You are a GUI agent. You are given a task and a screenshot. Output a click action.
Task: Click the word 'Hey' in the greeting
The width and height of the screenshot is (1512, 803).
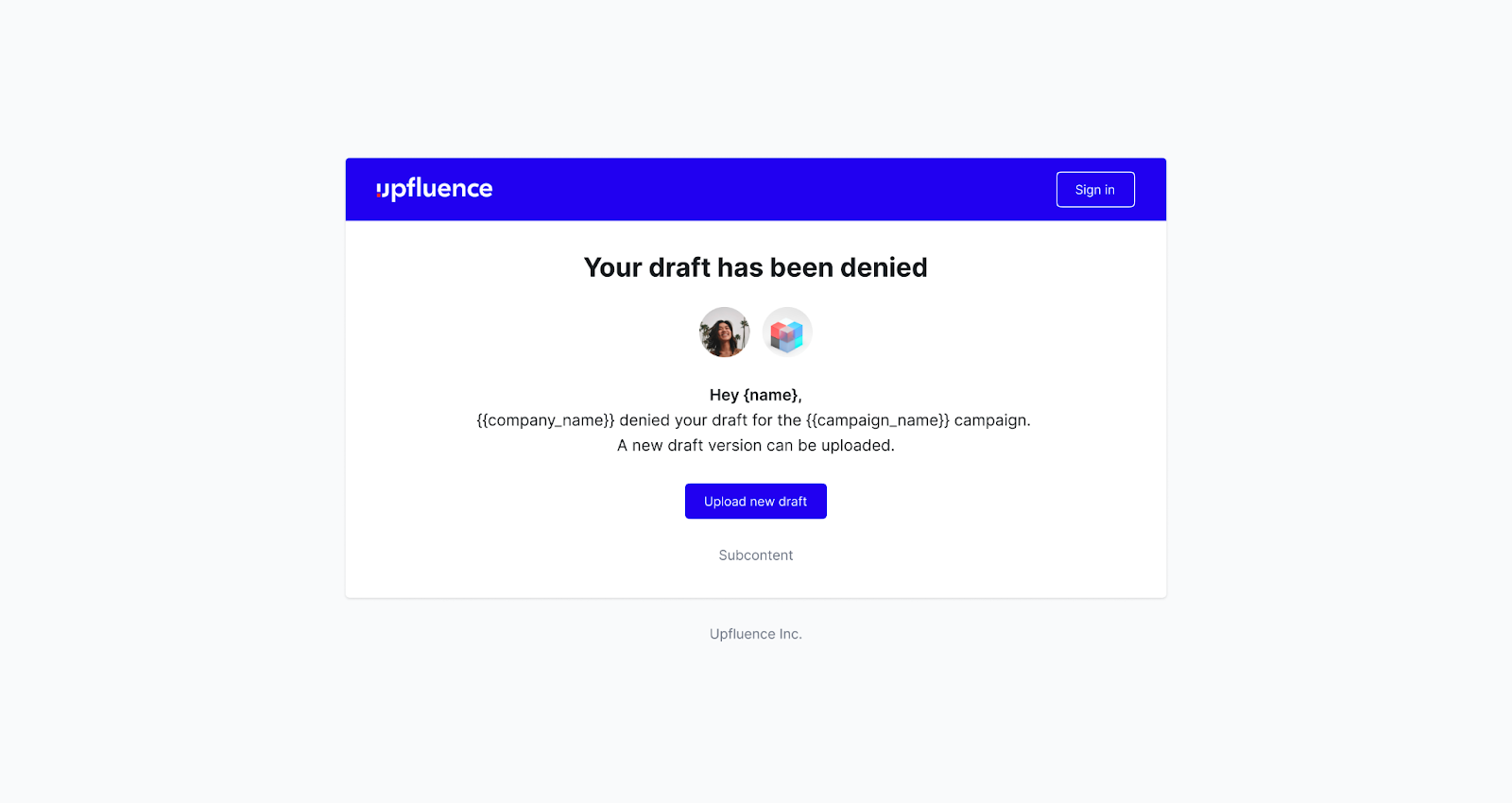click(724, 395)
